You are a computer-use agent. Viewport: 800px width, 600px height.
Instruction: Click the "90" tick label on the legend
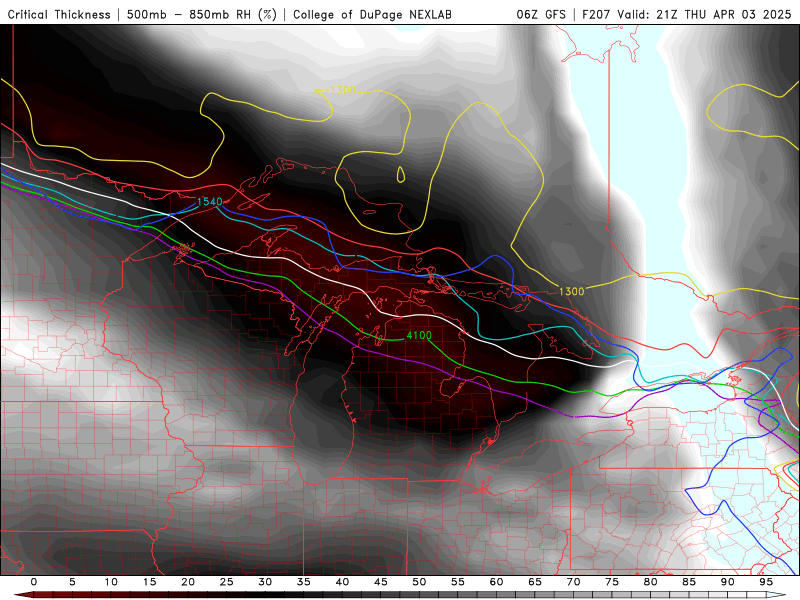[728, 582]
